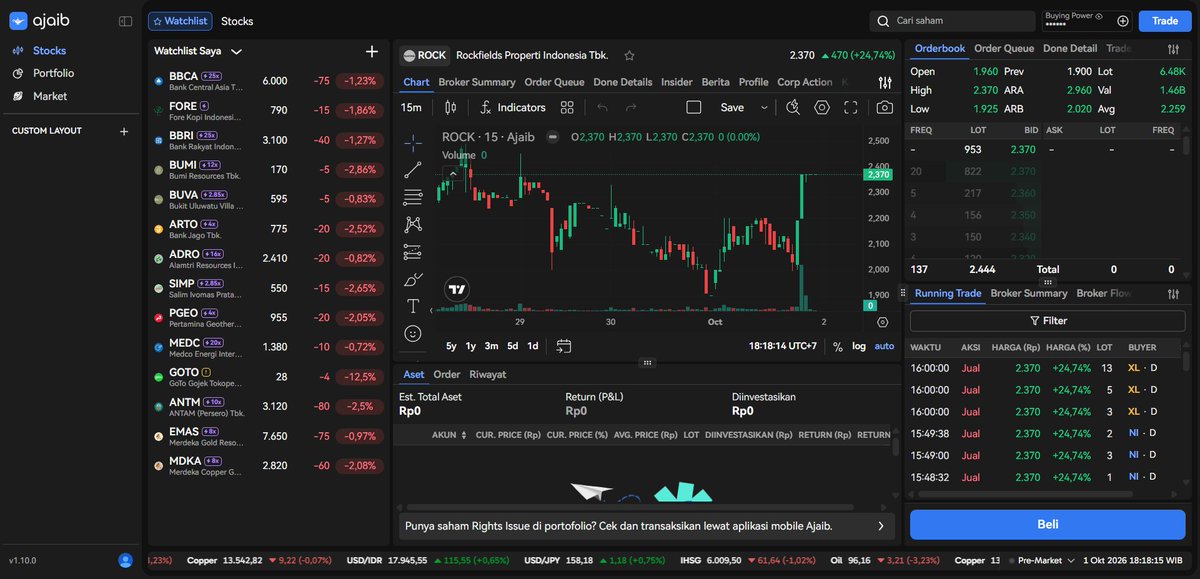Open go-to-date calendar icon
This screenshot has width=1200, height=579.
[564, 346]
